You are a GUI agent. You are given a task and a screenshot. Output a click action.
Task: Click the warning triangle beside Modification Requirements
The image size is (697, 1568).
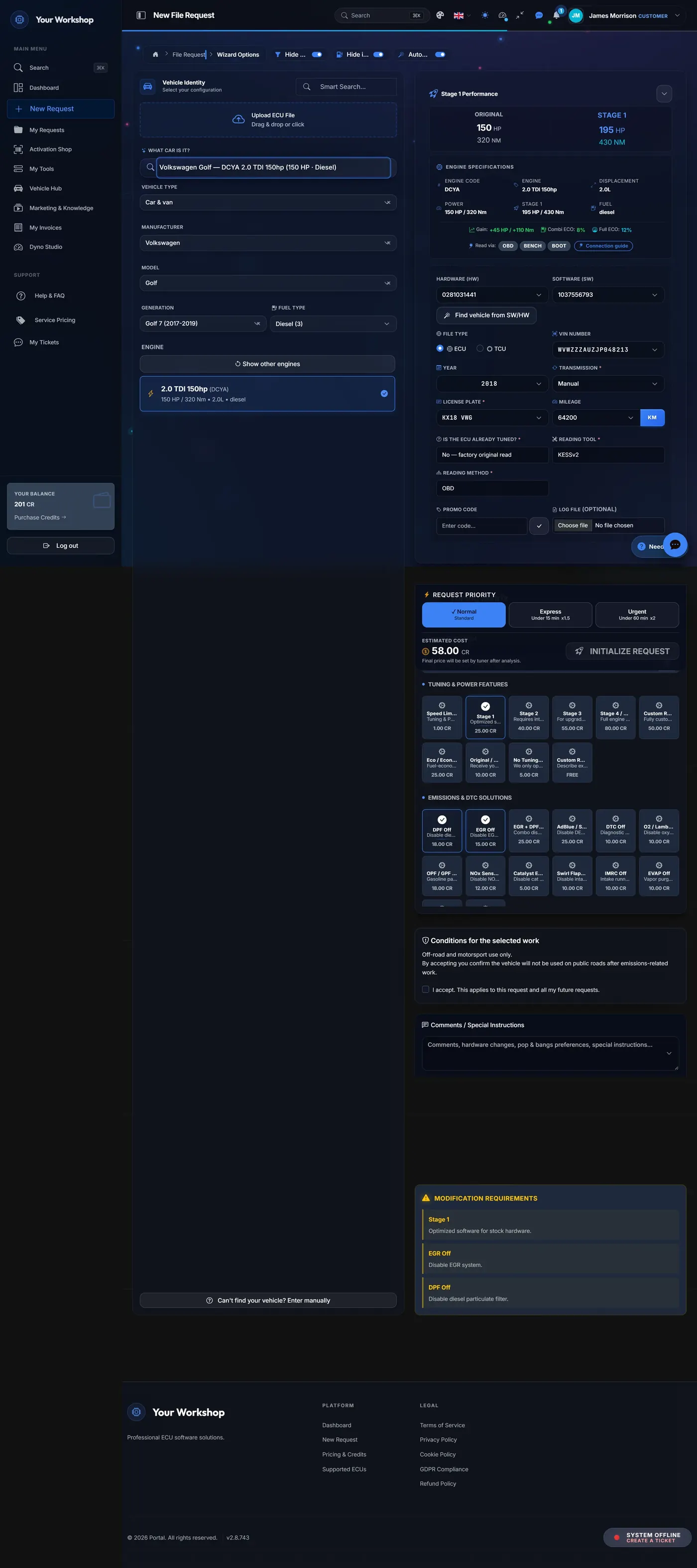426,1198
